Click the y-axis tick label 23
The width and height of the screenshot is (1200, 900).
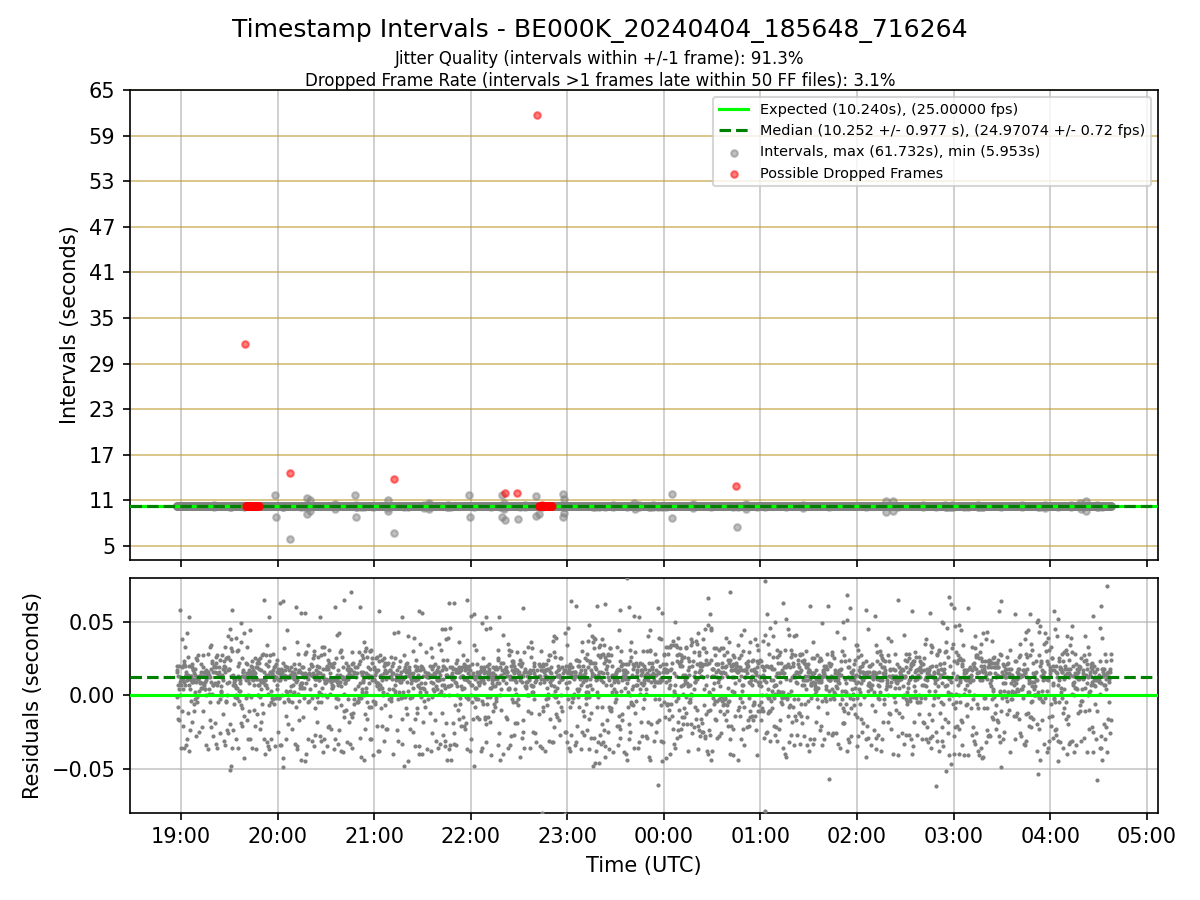[x=103, y=409]
